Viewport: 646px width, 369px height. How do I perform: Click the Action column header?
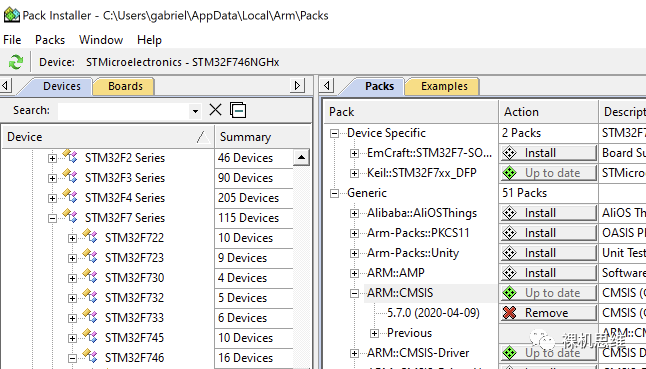(x=548, y=112)
